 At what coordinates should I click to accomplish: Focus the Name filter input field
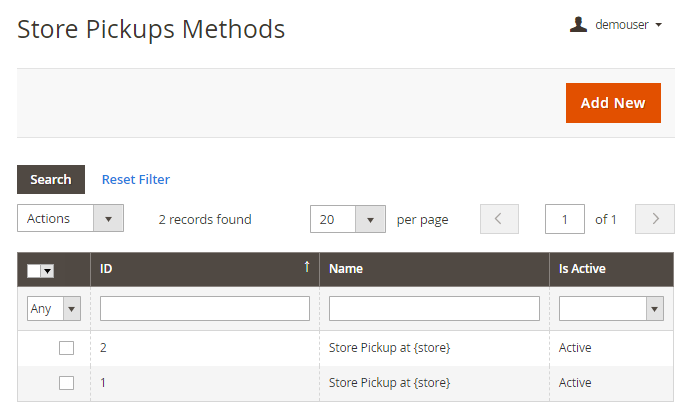tap(434, 309)
